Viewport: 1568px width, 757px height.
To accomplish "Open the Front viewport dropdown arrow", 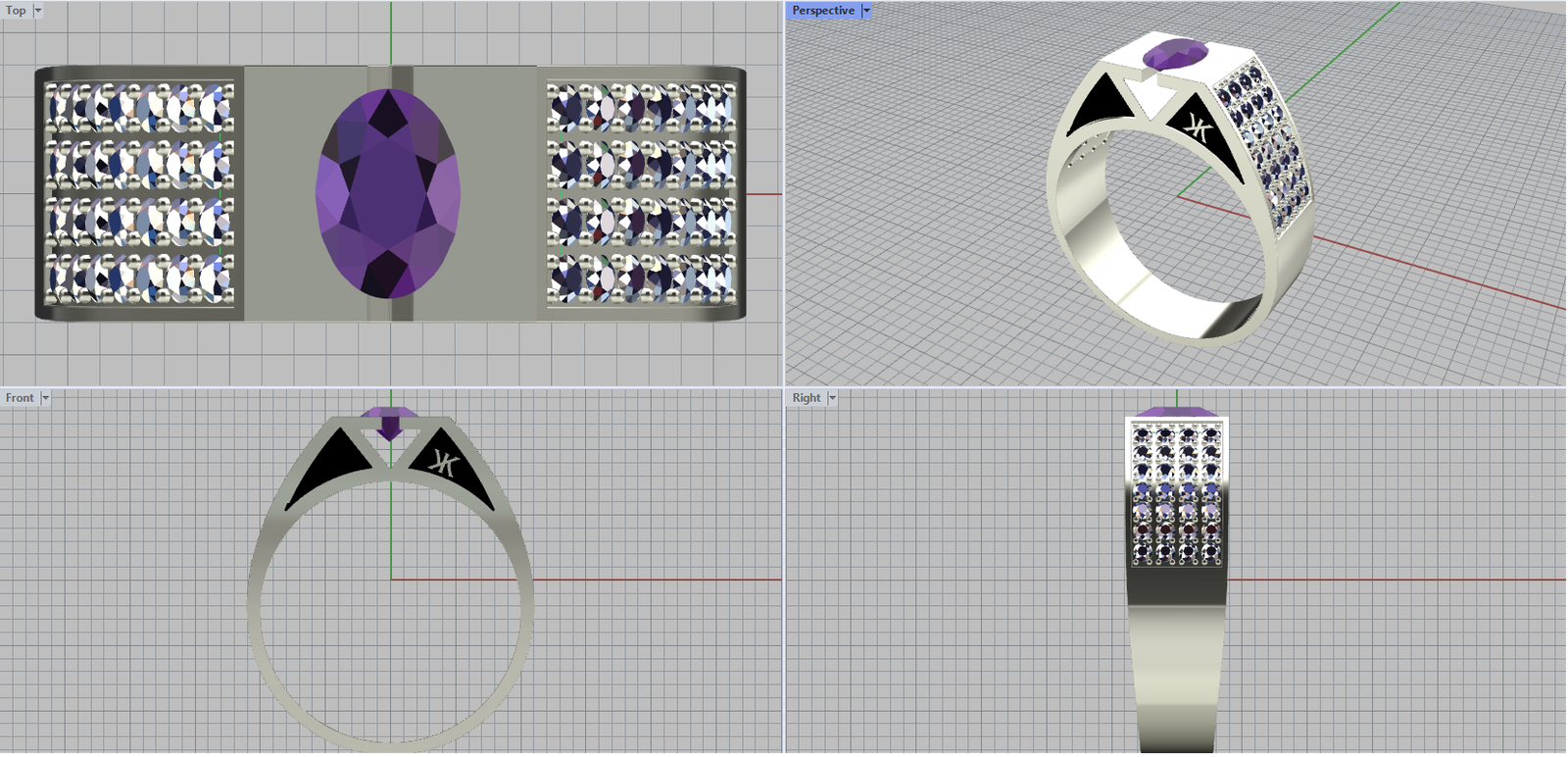I will (x=45, y=398).
